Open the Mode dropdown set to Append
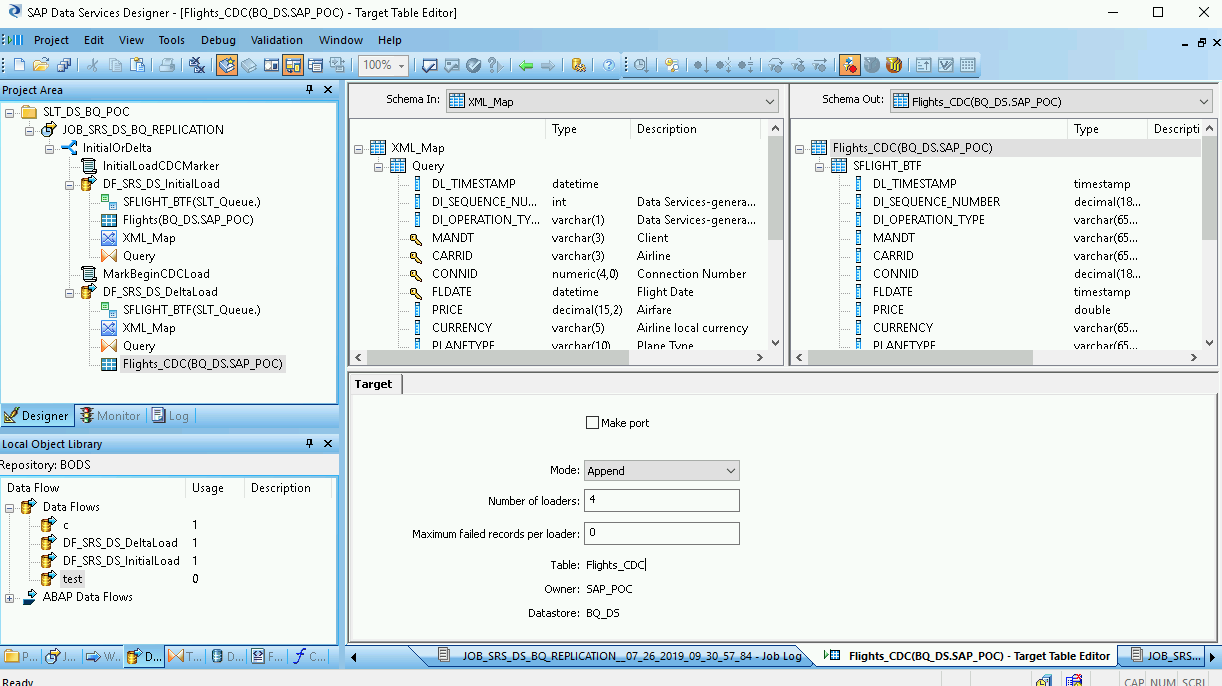This screenshot has height=686, width=1222. (661, 471)
